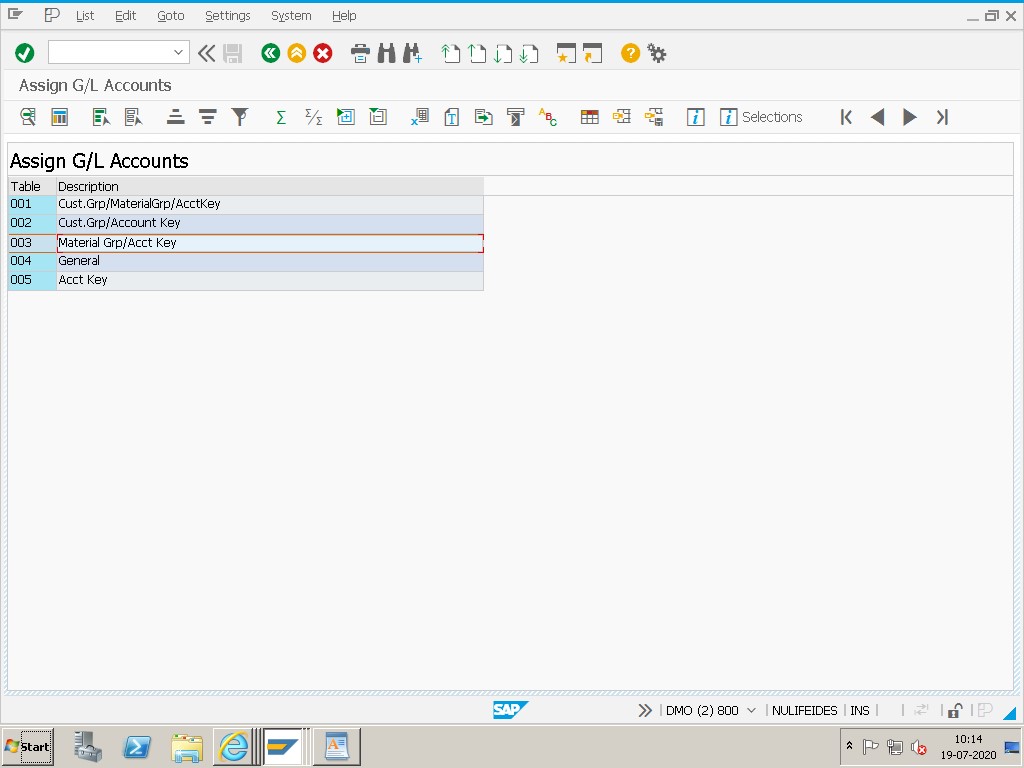Print the list with the printer icon
The image size is (1024, 768).
pyautogui.click(x=360, y=53)
